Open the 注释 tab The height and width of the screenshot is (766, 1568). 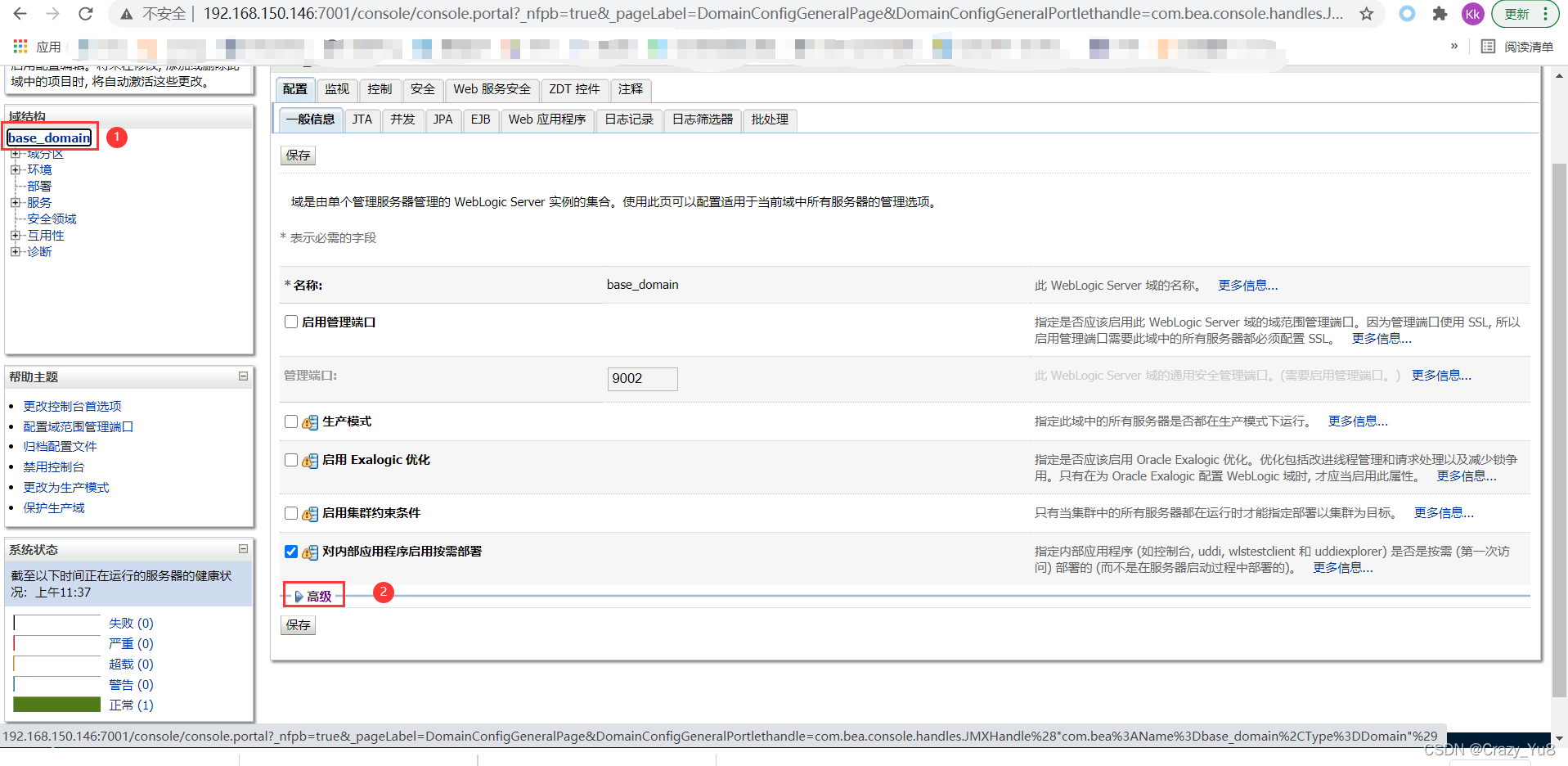[x=631, y=89]
